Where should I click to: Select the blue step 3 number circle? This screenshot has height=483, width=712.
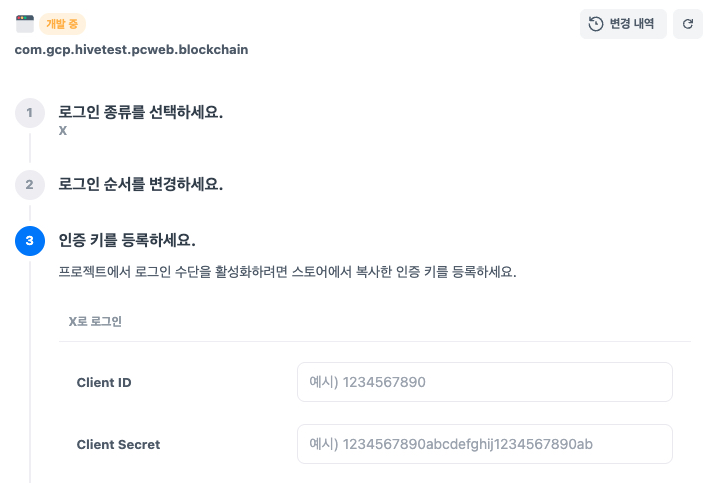30,240
